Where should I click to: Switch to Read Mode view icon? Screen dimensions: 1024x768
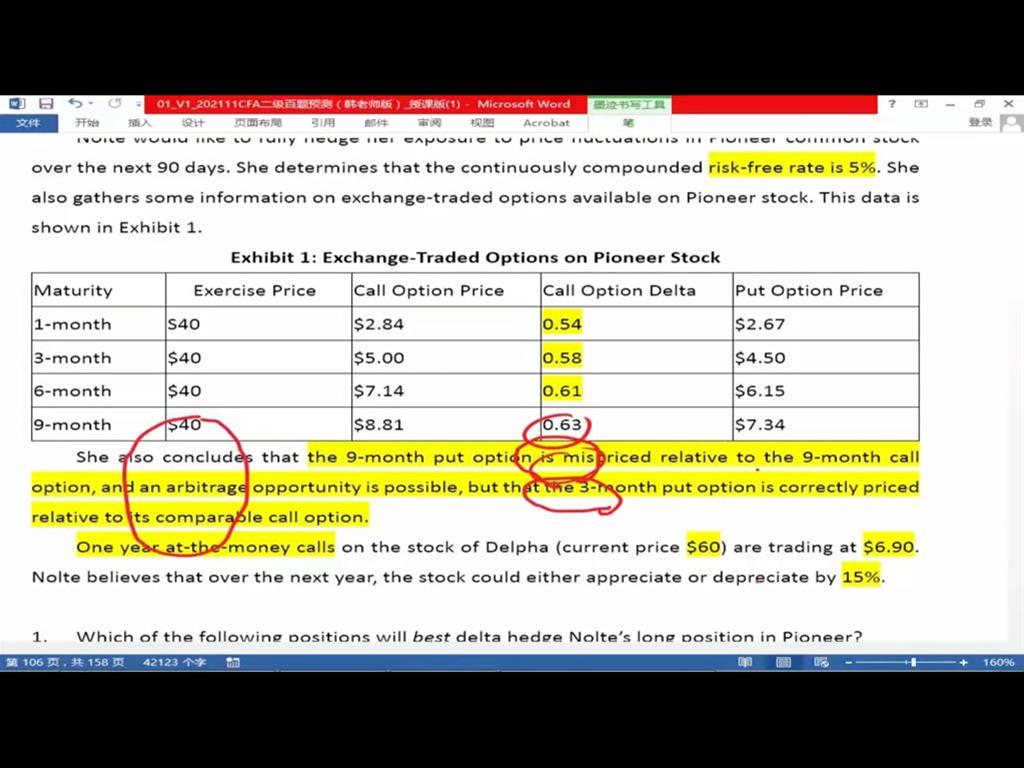(x=745, y=662)
